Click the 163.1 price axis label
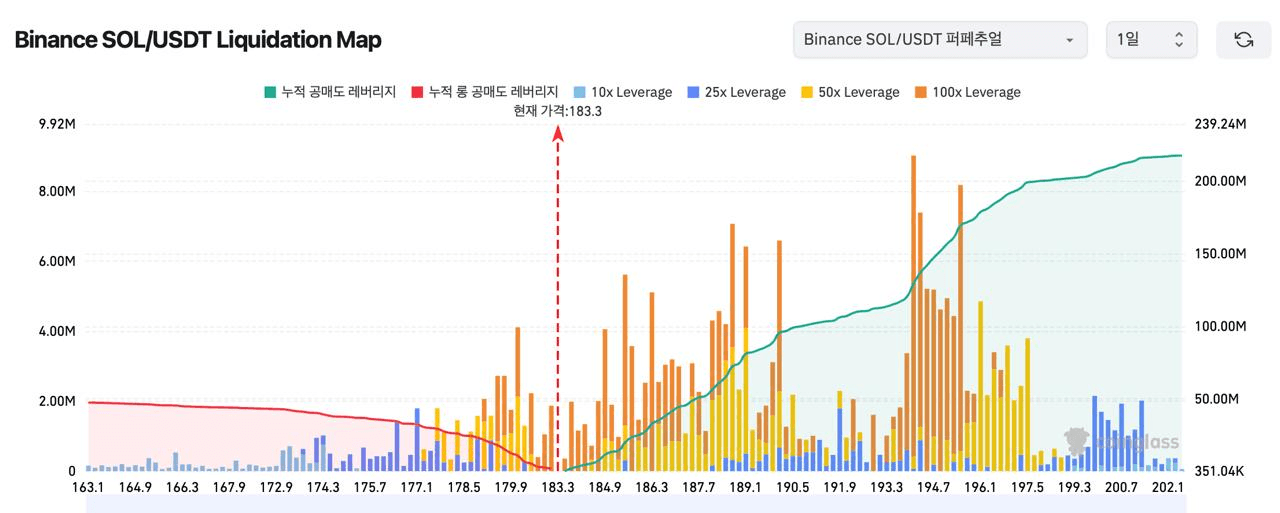This screenshot has width=1280, height=513. (x=88, y=488)
